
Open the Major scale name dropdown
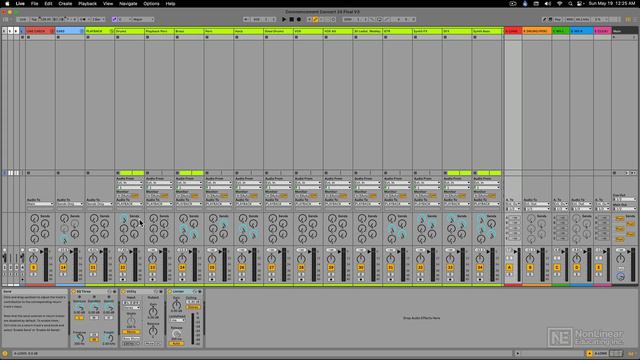pyautogui.click(x=143, y=19)
